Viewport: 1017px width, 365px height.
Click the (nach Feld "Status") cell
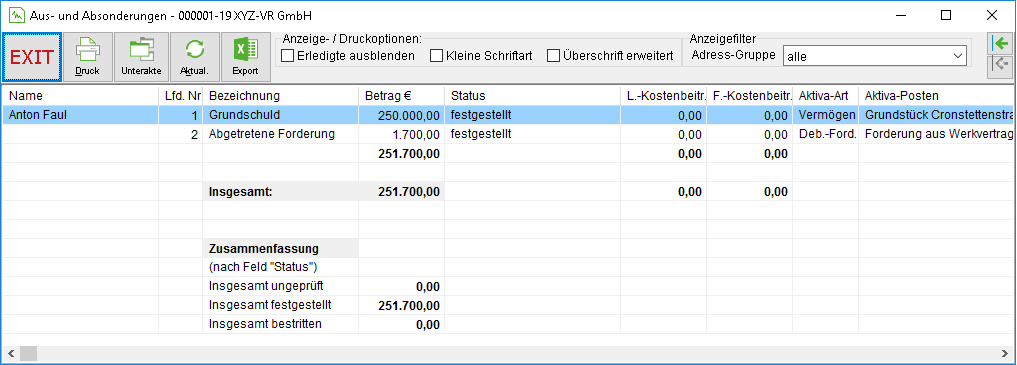point(281,267)
